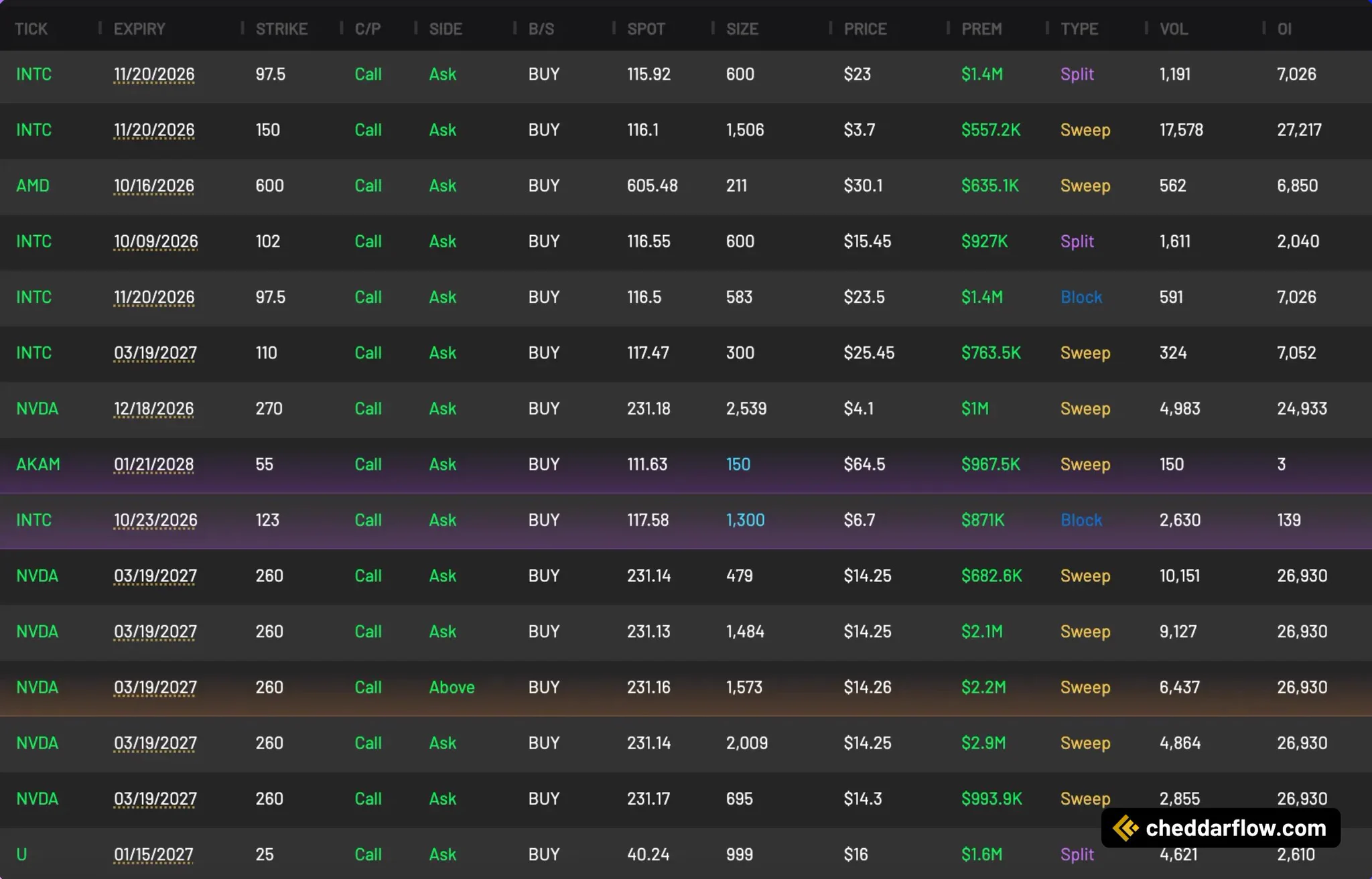Image resolution: width=1372 pixels, height=879 pixels.
Task: Click the PREM column header
Action: point(981,29)
